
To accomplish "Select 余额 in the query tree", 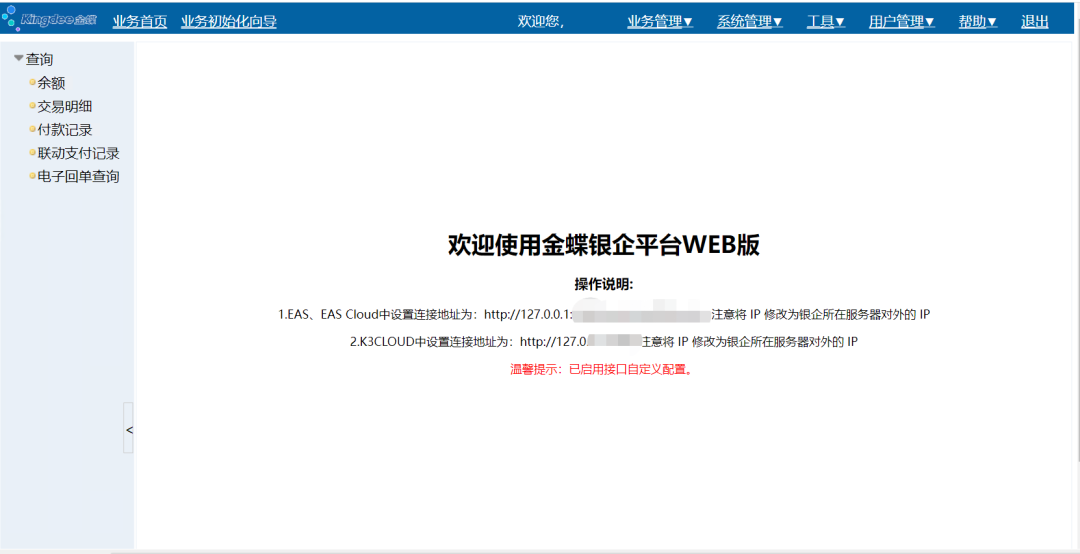I will point(52,83).
